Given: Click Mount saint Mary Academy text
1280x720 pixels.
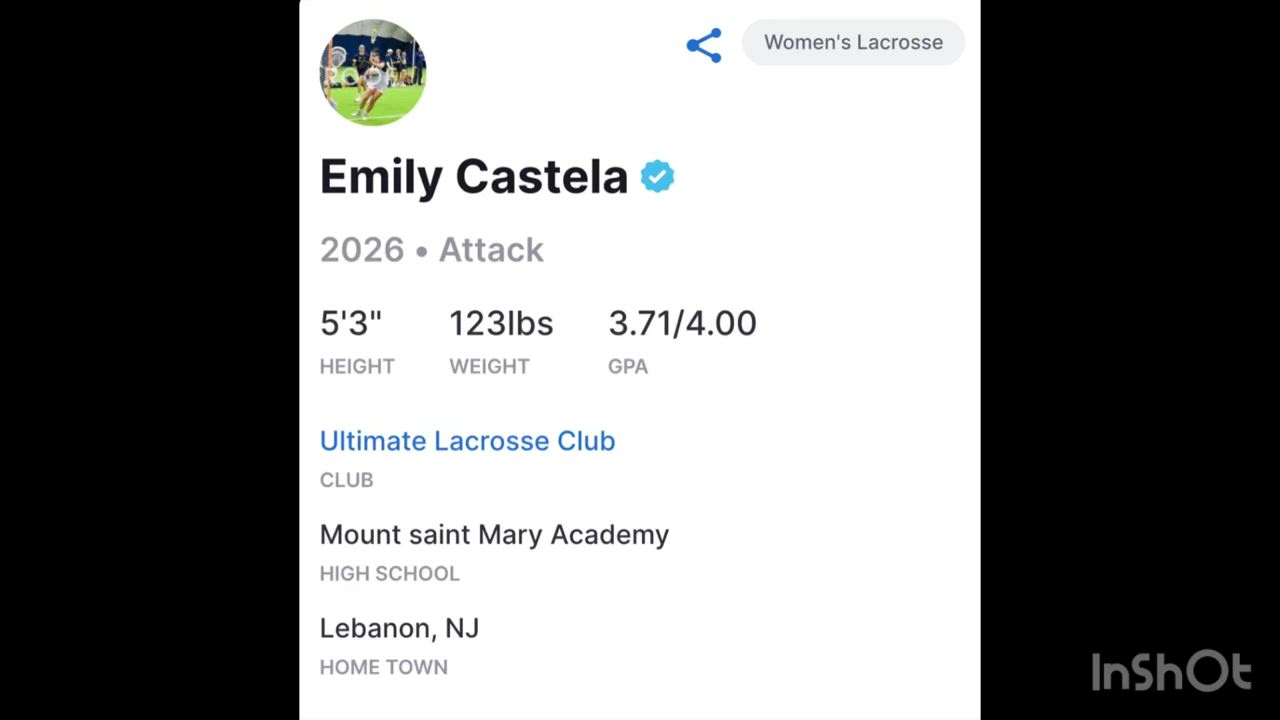Looking at the screenshot, I should pos(494,535).
